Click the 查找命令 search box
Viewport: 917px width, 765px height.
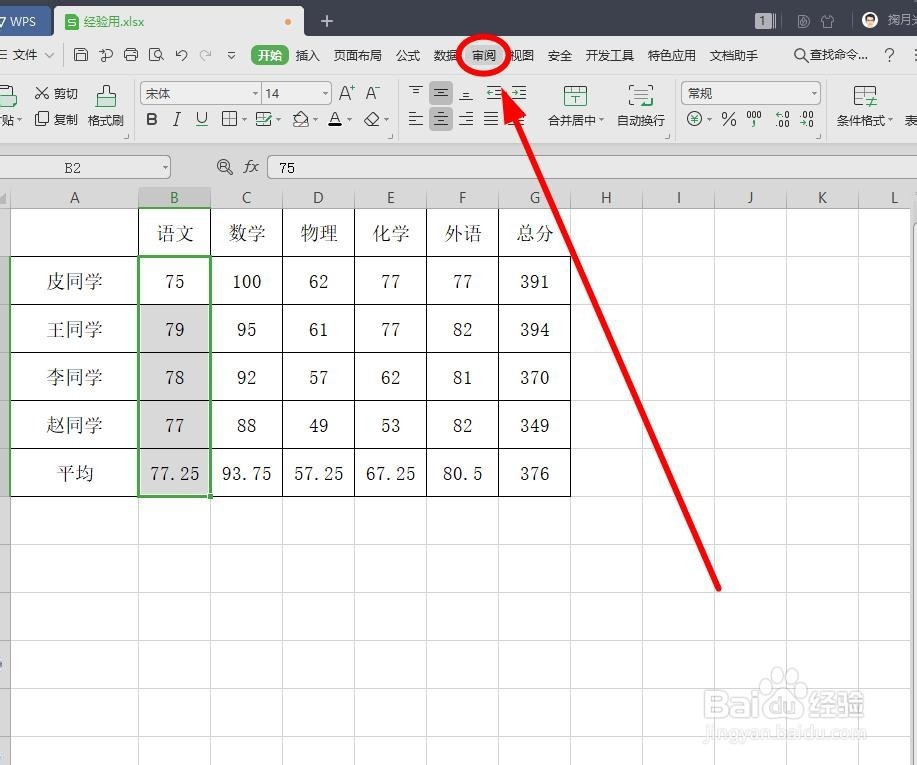click(x=830, y=55)
